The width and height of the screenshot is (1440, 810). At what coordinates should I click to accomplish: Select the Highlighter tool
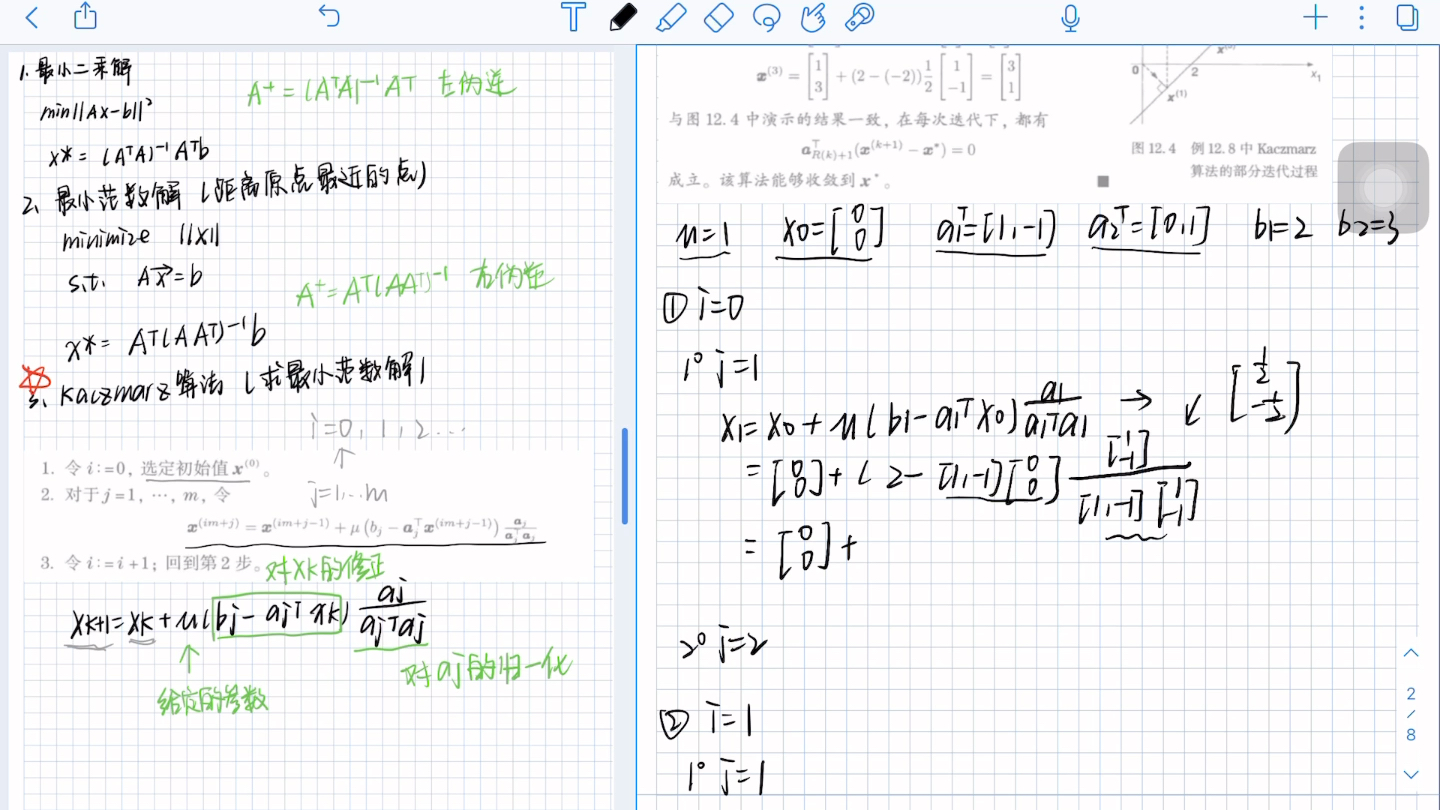[671, 17]
